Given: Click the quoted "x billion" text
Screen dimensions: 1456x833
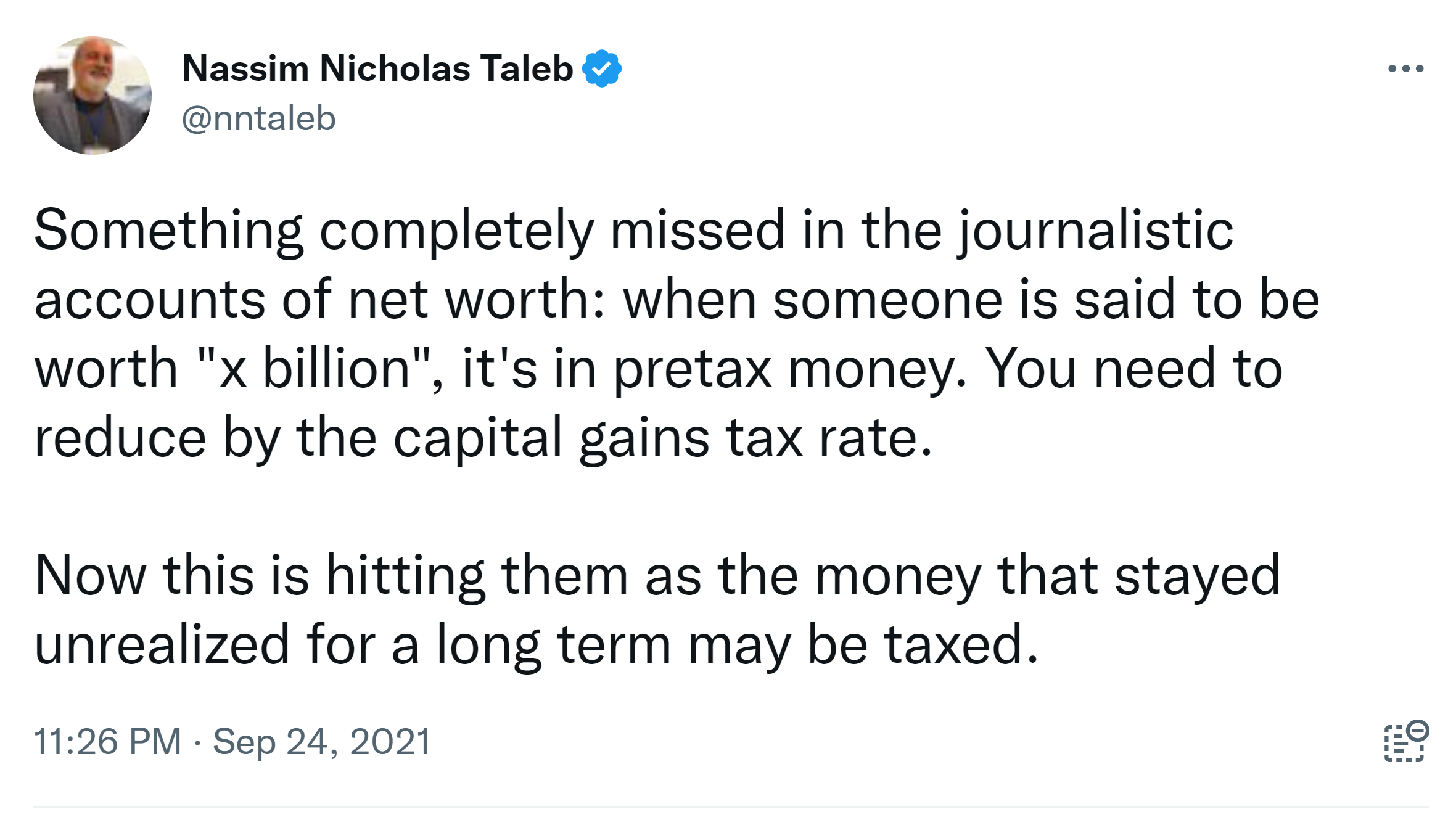Looking at the screenshot, I should coord(313,369).
